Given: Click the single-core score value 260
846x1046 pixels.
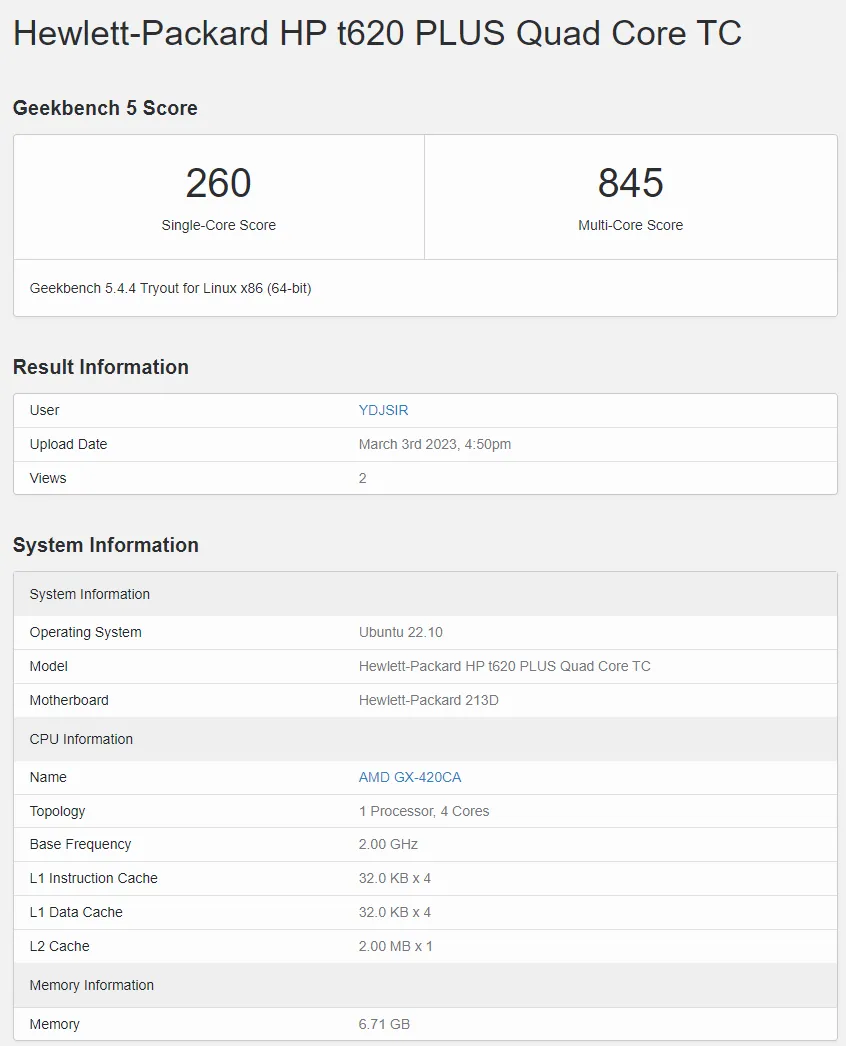Looking at the screenshot, I should point(218,183).
